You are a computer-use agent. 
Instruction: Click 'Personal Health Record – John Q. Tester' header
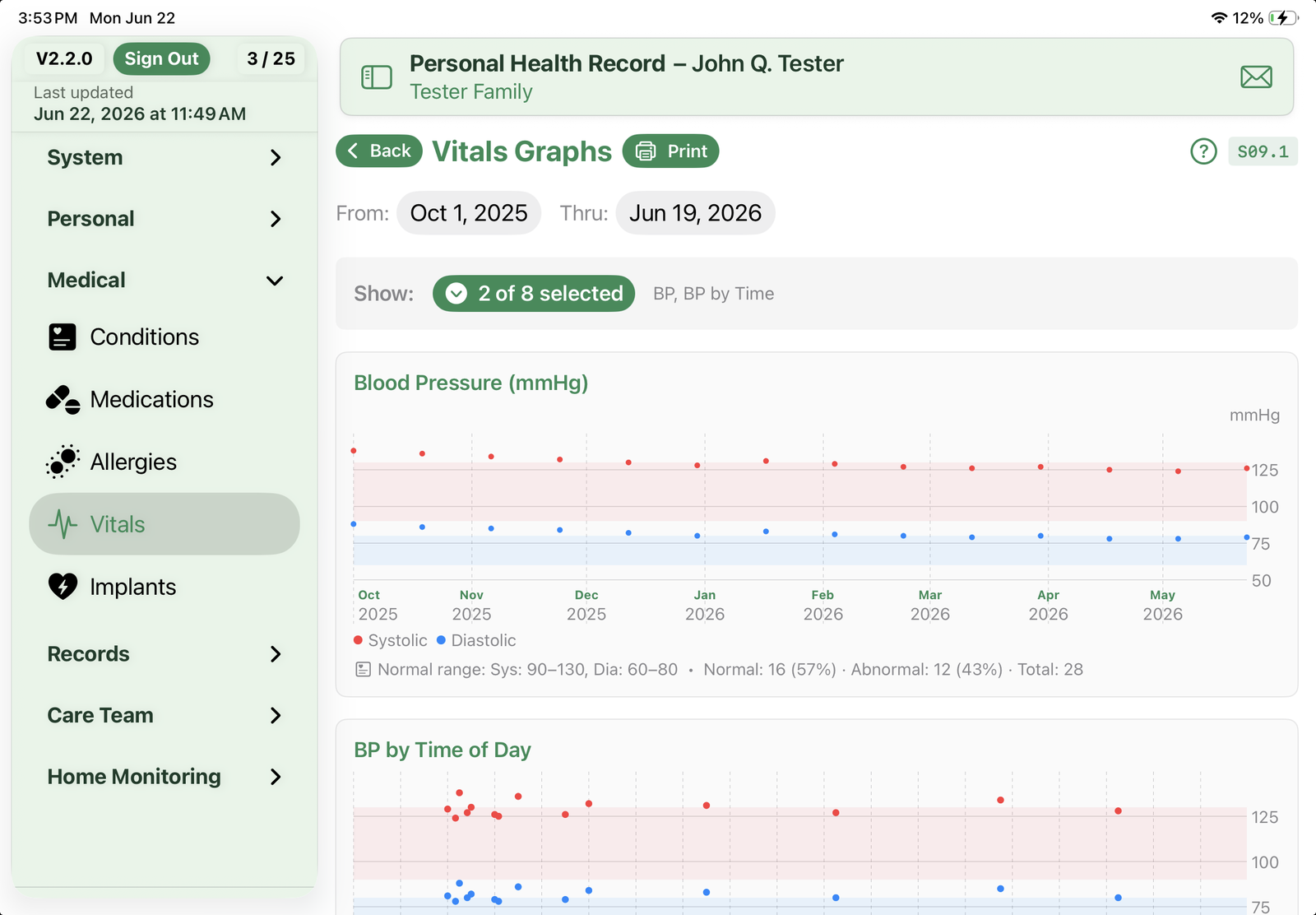click(x=627, y=63)
